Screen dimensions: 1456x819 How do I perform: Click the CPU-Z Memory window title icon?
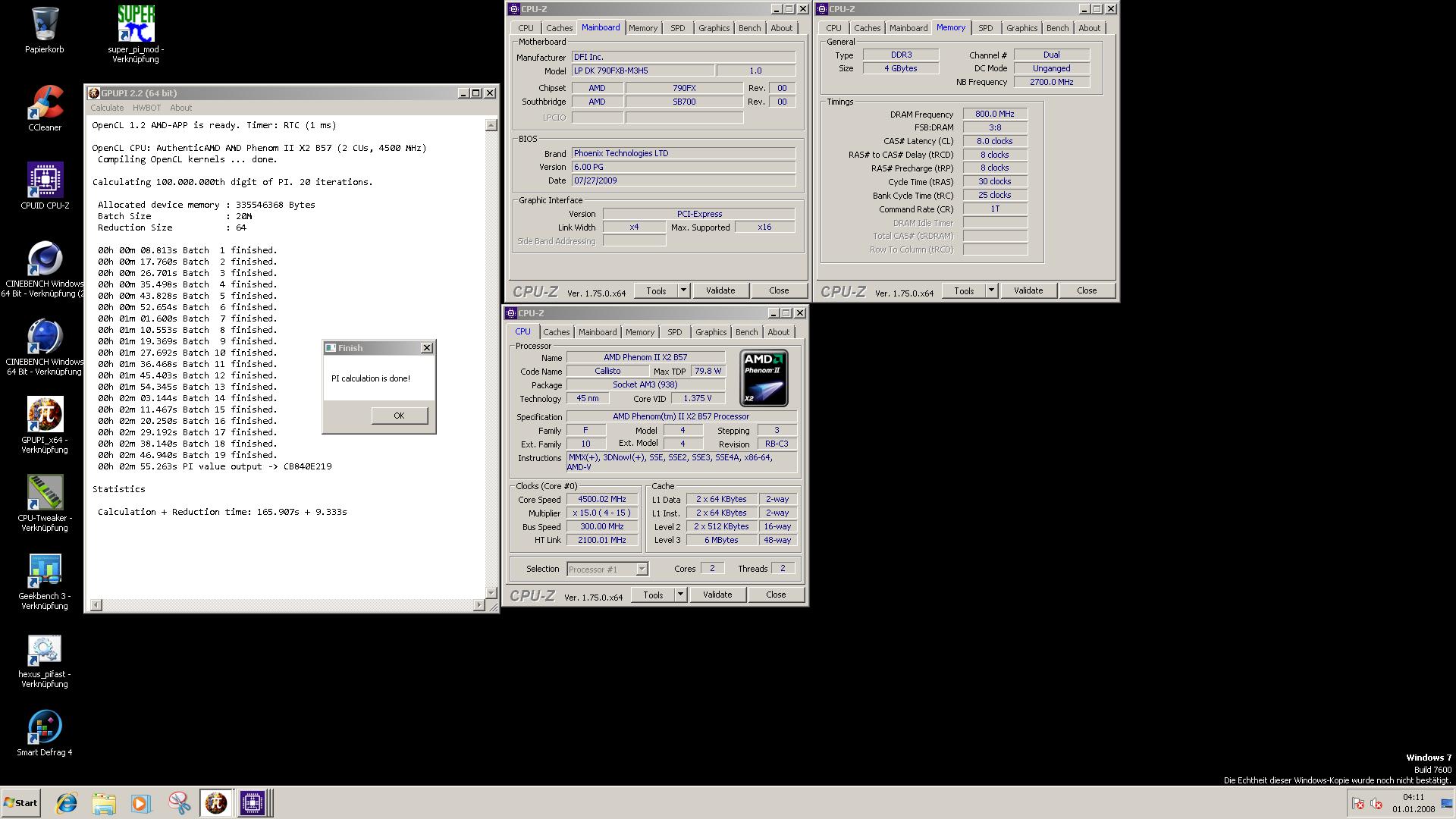pos(821,9)
